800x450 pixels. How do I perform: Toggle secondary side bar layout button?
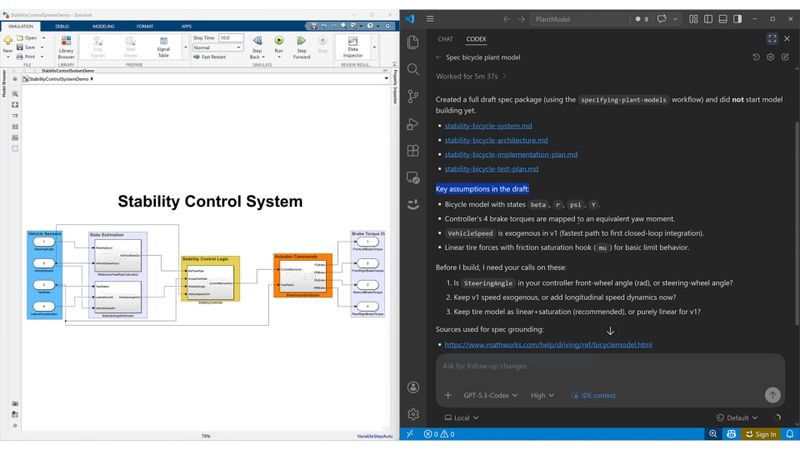pos(737,19)
